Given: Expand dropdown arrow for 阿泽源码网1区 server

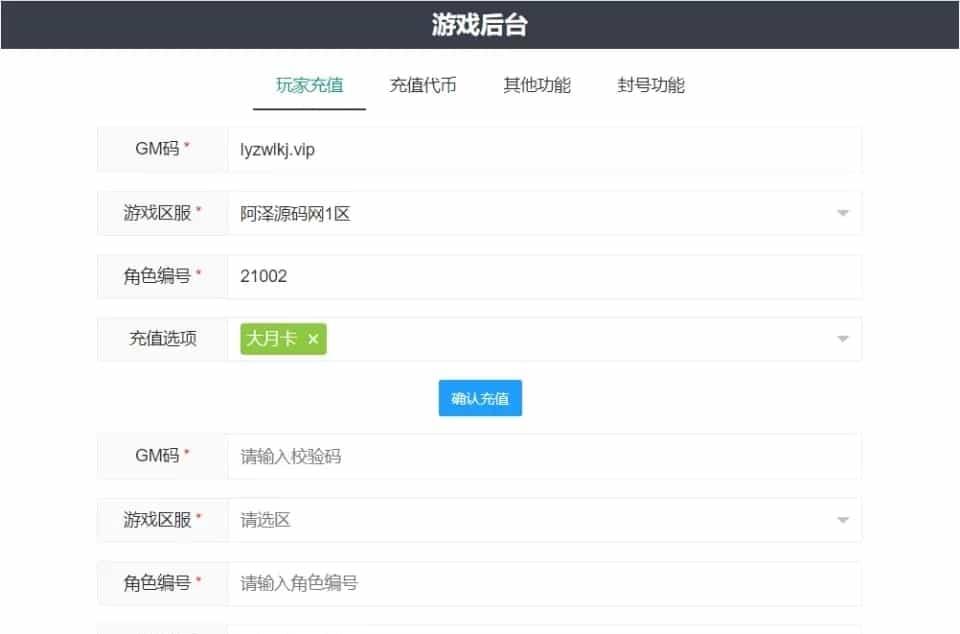Looking at the screenshot, I should (x=842, y=213).
